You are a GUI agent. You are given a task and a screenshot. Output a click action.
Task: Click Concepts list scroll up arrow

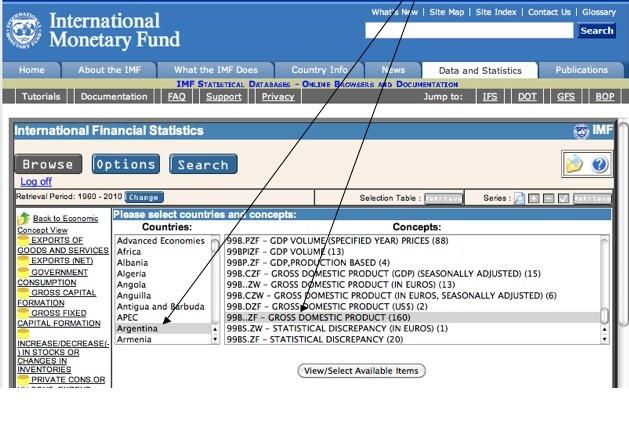(605, 329)
